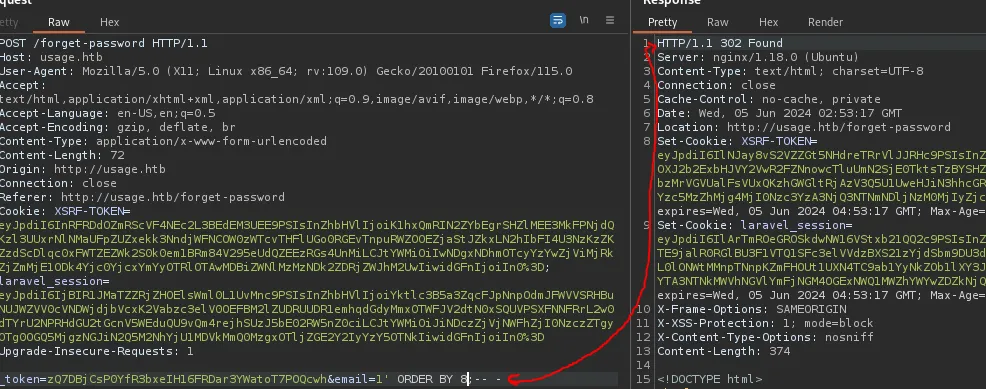The image size is (986, 389).
Task: Select the response Hex tab
Action: (768, 22)
